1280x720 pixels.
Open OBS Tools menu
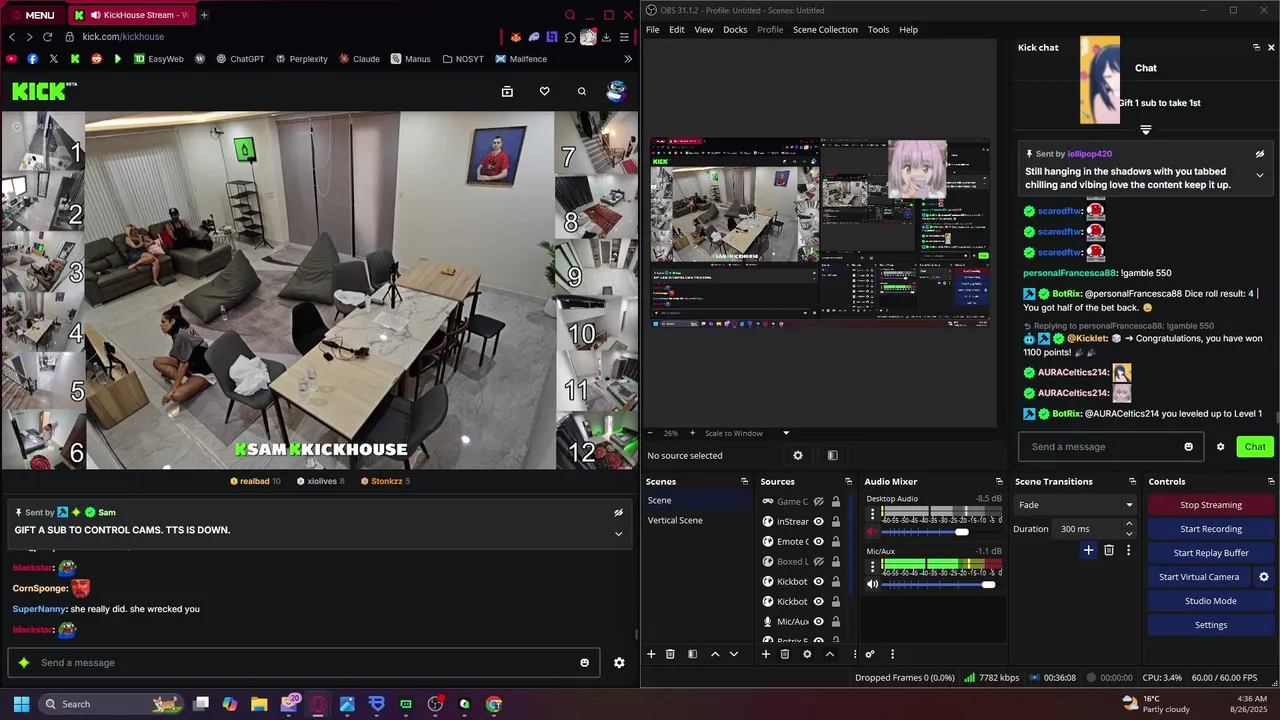[x=878, y=30]
